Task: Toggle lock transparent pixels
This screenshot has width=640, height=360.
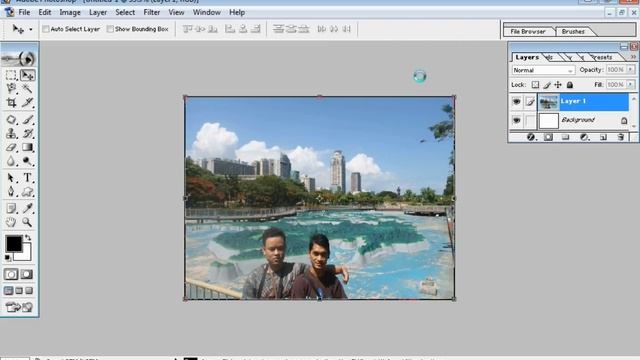Action: pyautogui.click(x=535, y=85)
